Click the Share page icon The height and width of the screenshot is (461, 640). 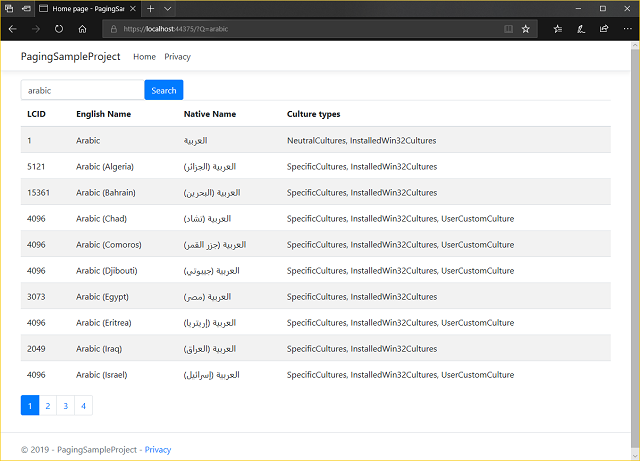[x=603, y=29]
